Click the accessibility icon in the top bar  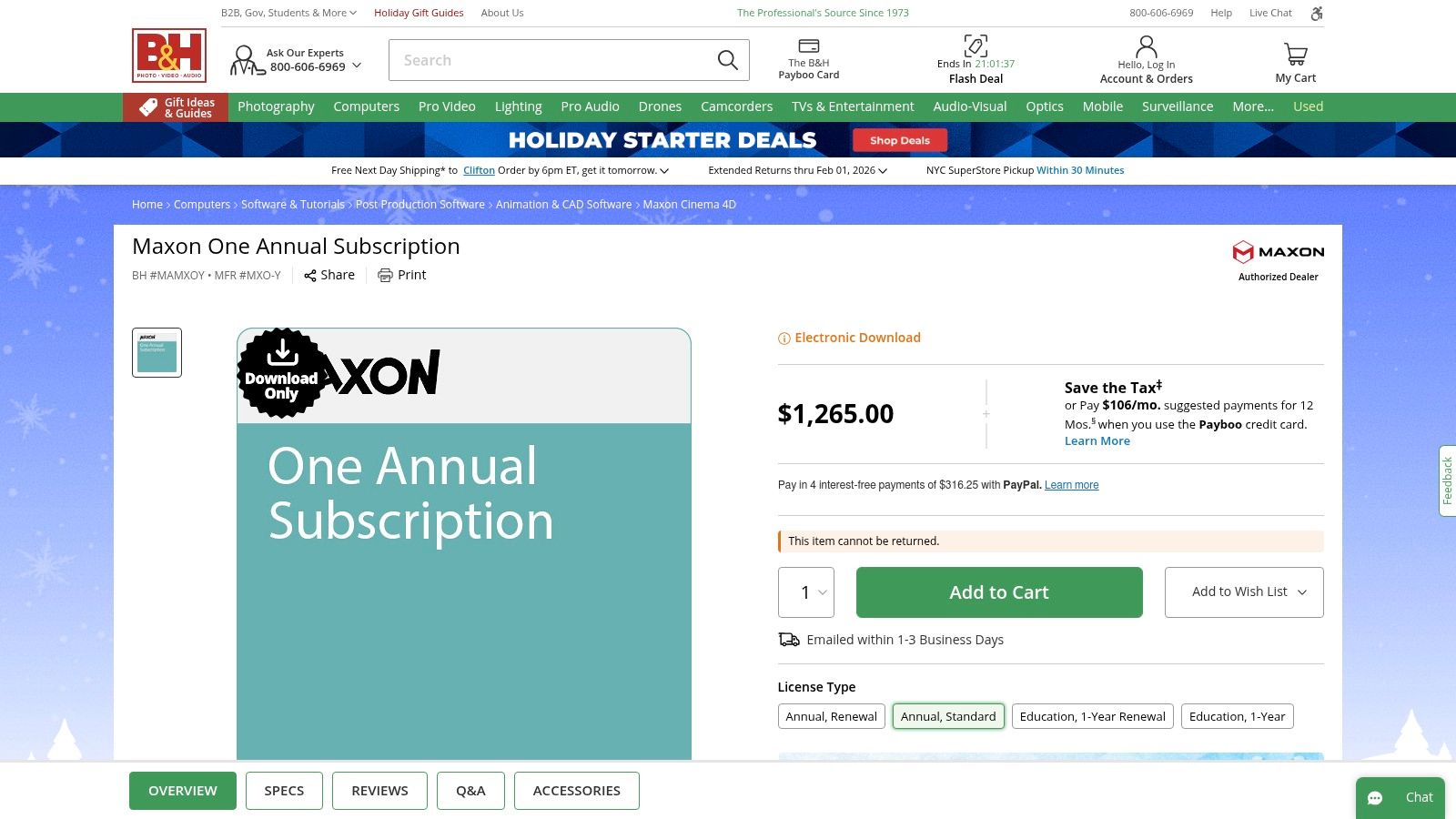click(1316, 13)
